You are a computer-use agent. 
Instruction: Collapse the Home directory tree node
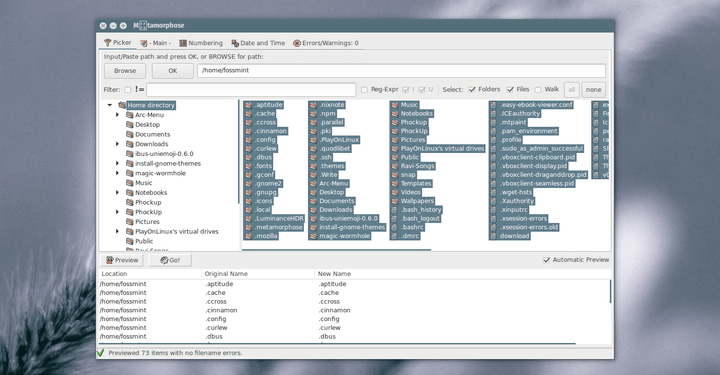pos(110,105)
